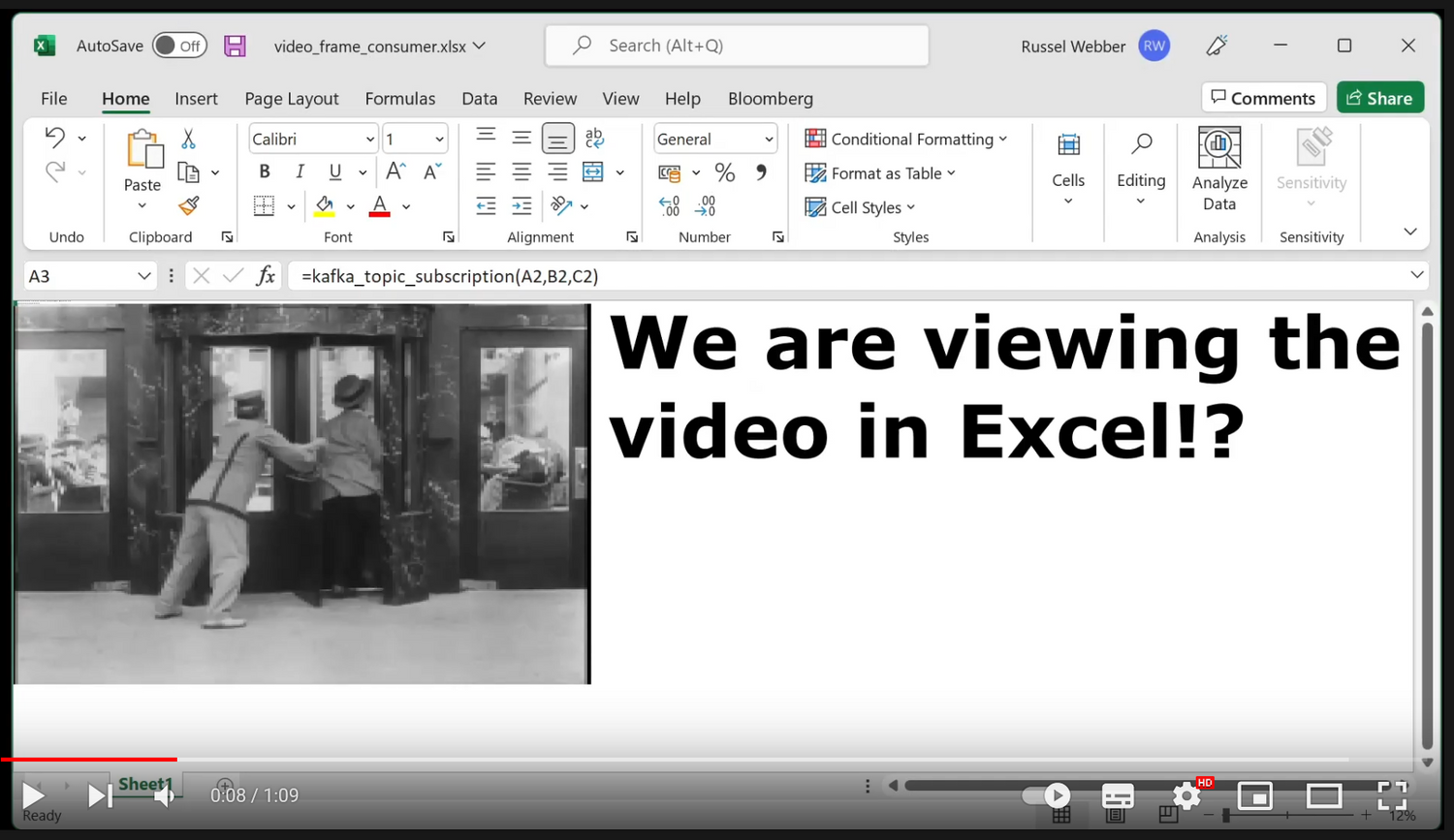
Task: Open the Bloomberg ribbon tab
Action: coord(771,98)
